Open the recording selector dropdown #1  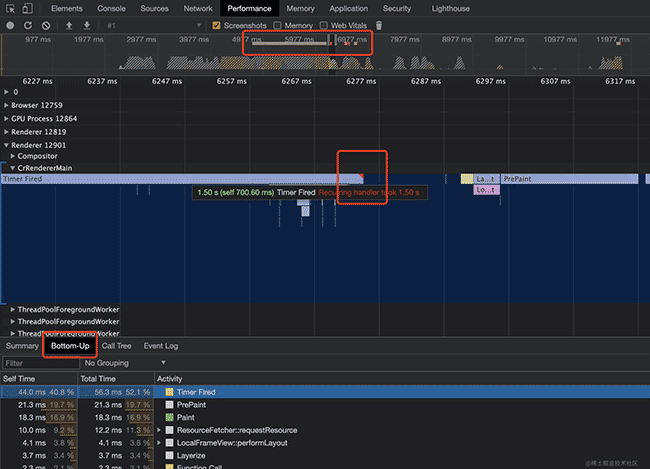coord(153,26)
